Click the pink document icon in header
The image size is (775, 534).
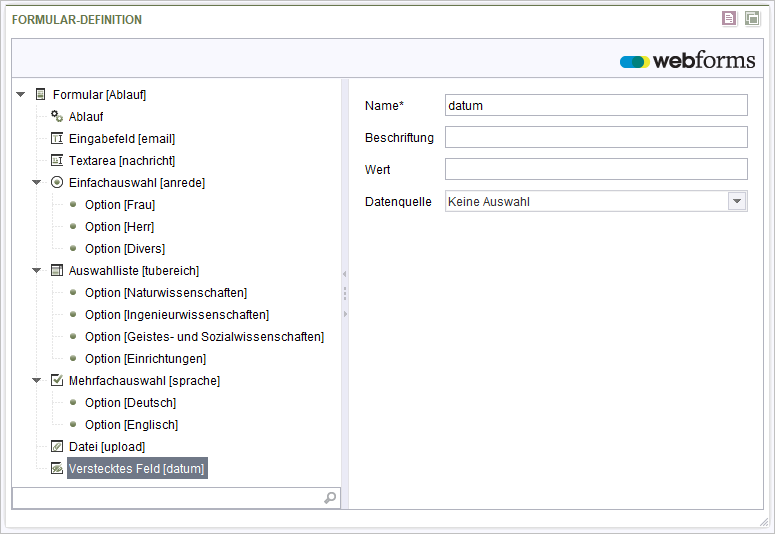tap(729, 19)
